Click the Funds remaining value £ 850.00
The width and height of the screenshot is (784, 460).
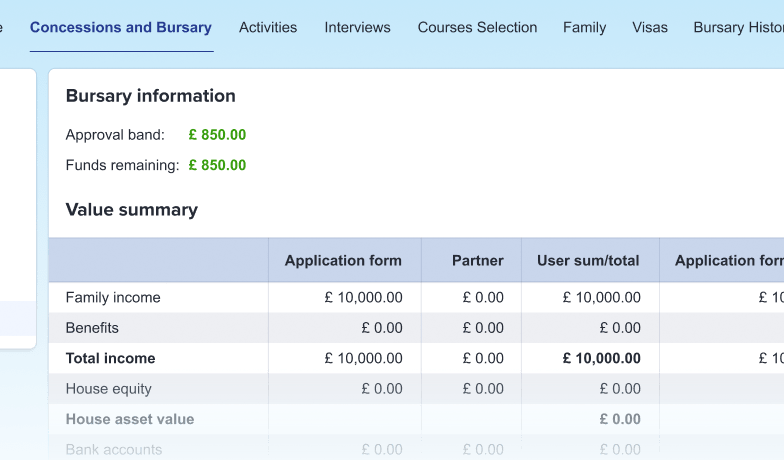pyautogui.click(x=217, y=166)
